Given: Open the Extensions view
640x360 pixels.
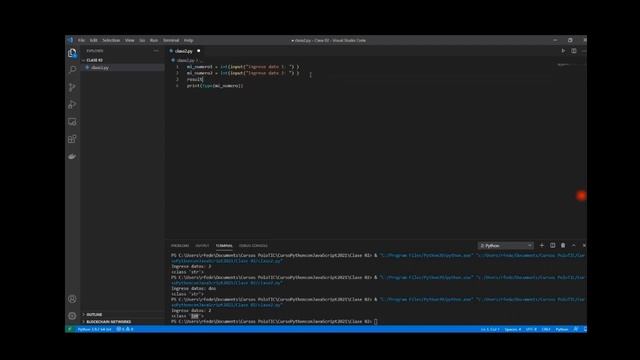Looking at the screenshot, I should (x=72, y=139).
